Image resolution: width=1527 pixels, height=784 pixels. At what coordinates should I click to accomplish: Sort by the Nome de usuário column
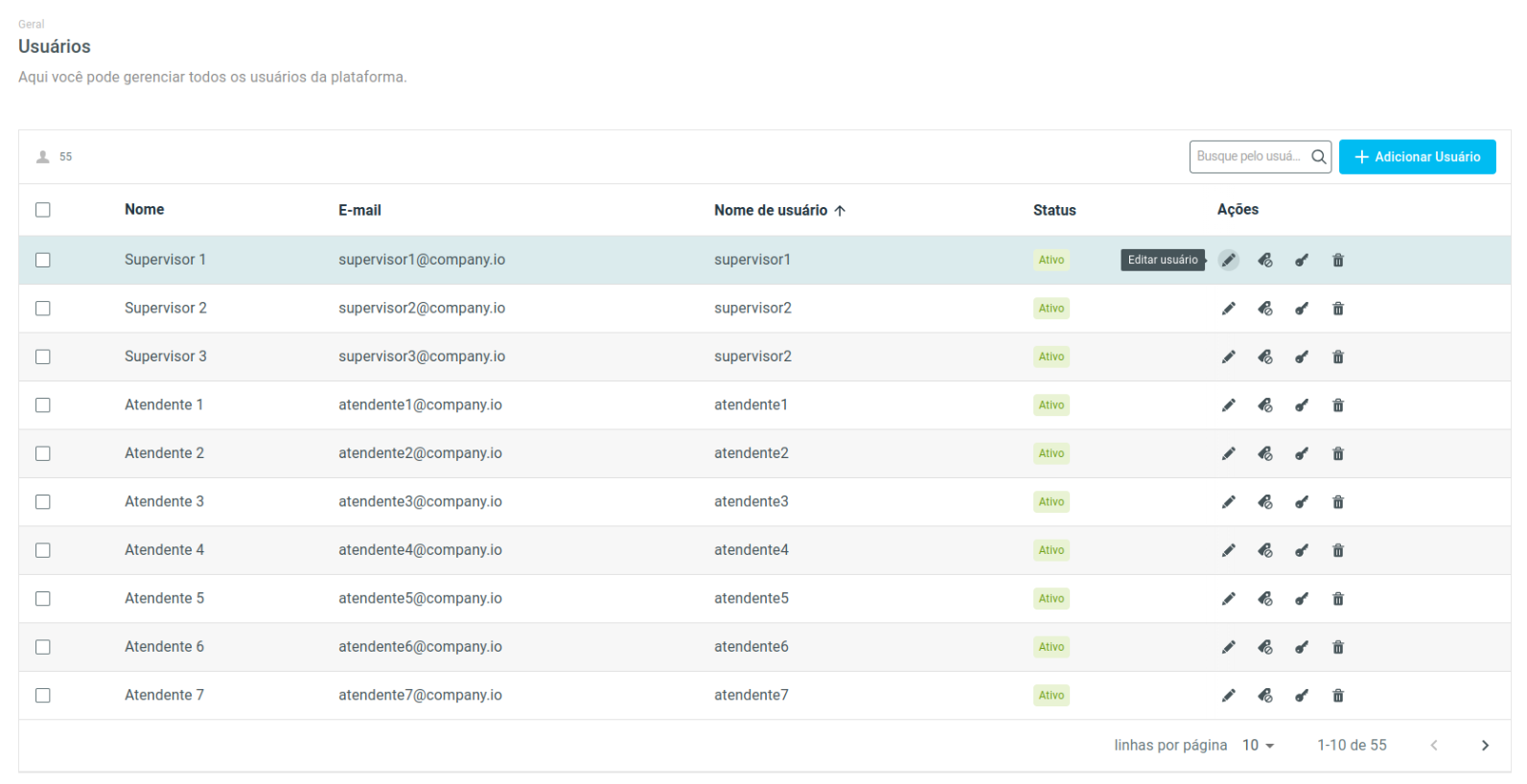point(771,210)
